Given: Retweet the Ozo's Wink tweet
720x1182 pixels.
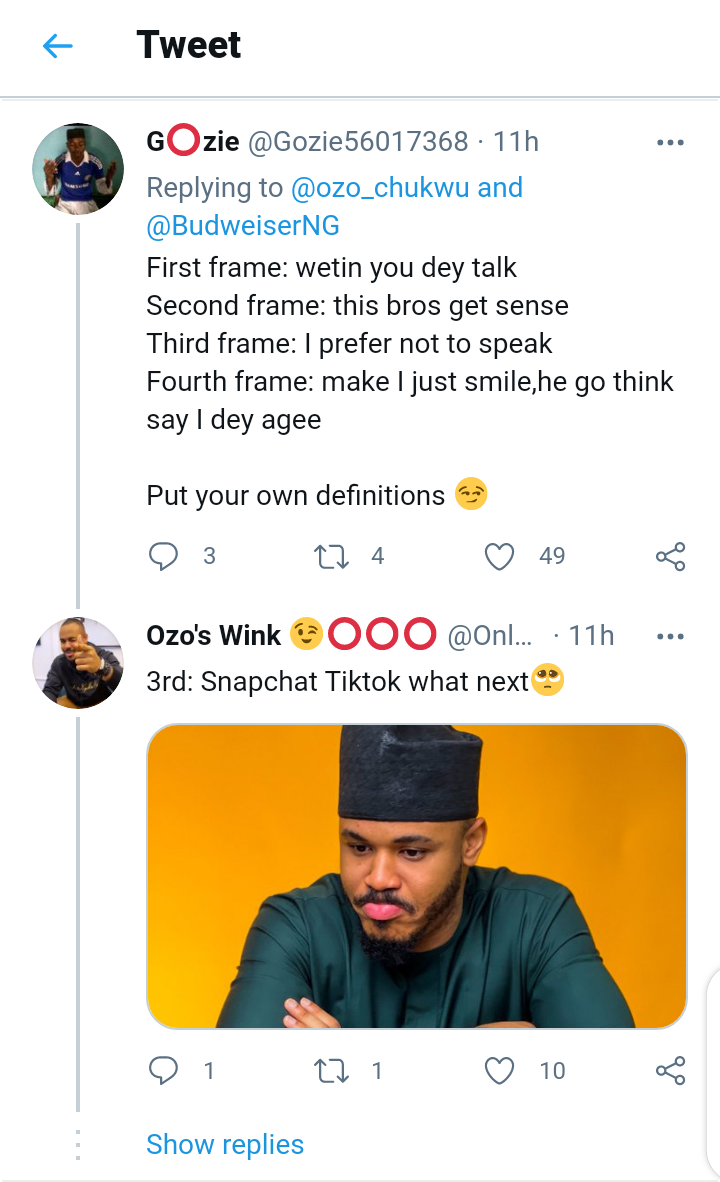Looking at the screenshot, I should tap(331, 1071).
